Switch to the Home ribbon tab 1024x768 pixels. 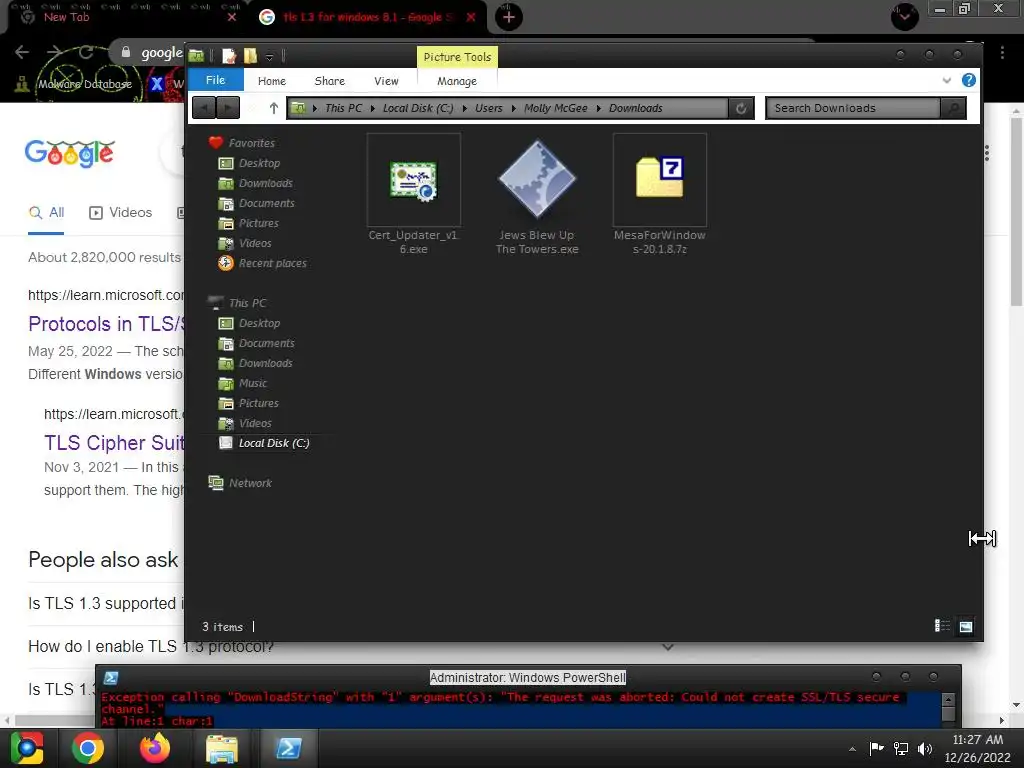272,81
